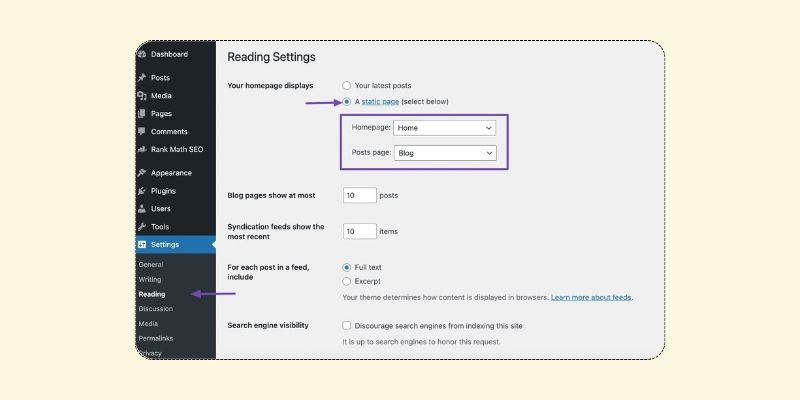Screen dimensions: 800x400
Task: Click the Media library icon in sidebar
Action: click(142, 95)
